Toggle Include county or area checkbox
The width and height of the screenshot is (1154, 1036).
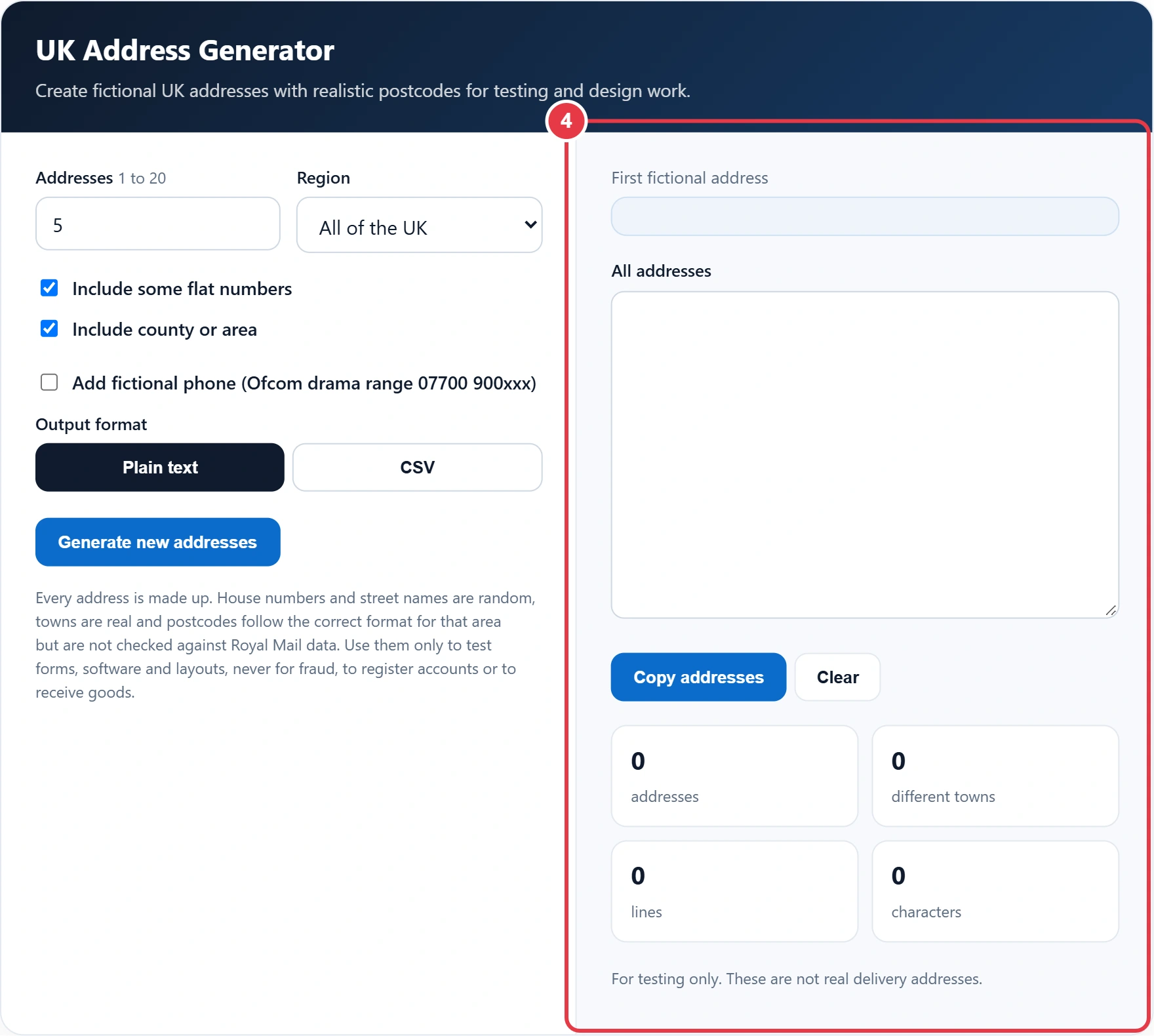49,329
